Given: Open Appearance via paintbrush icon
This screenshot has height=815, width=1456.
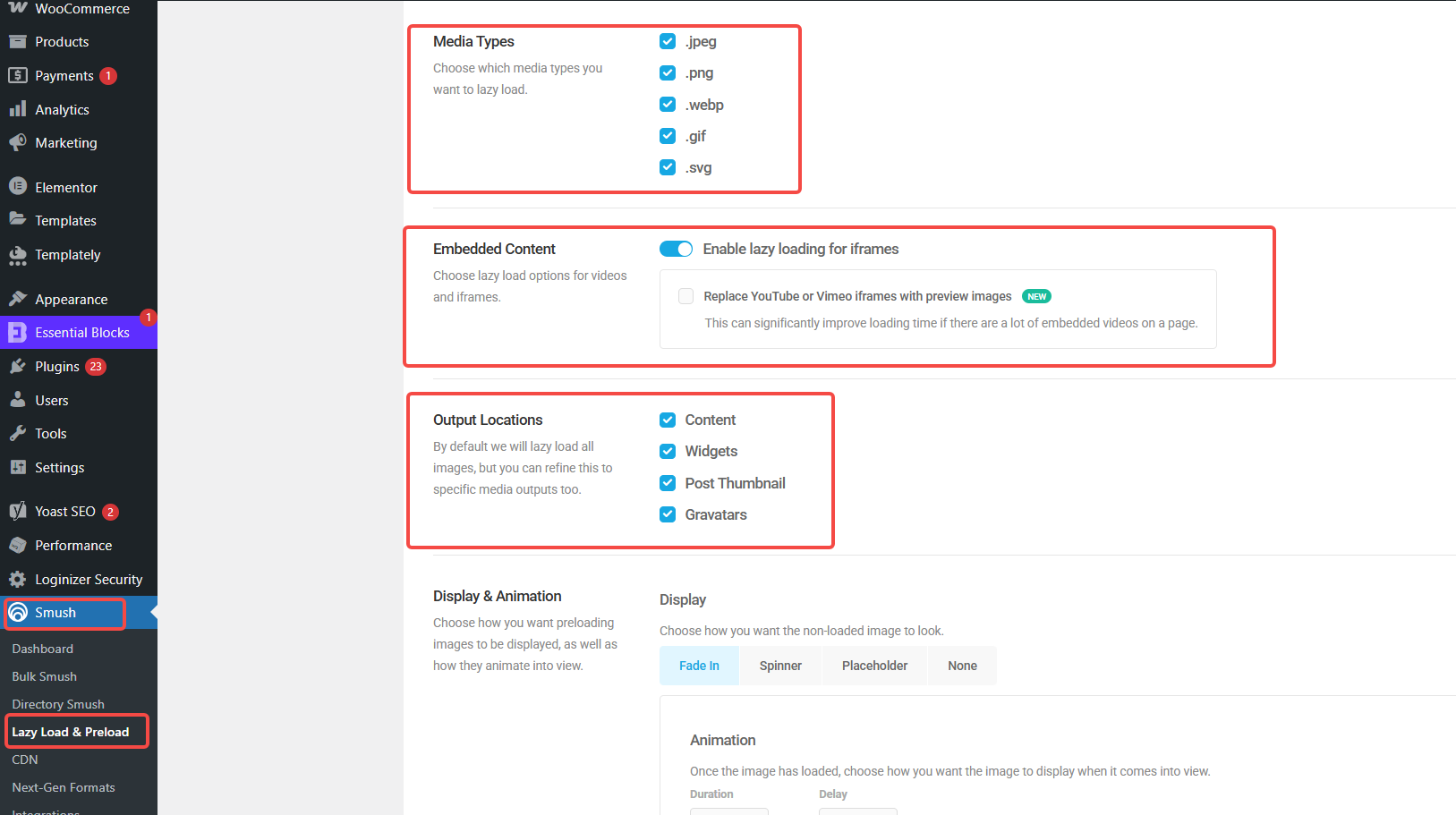Looking at the screenshot, I should (18, 299).
